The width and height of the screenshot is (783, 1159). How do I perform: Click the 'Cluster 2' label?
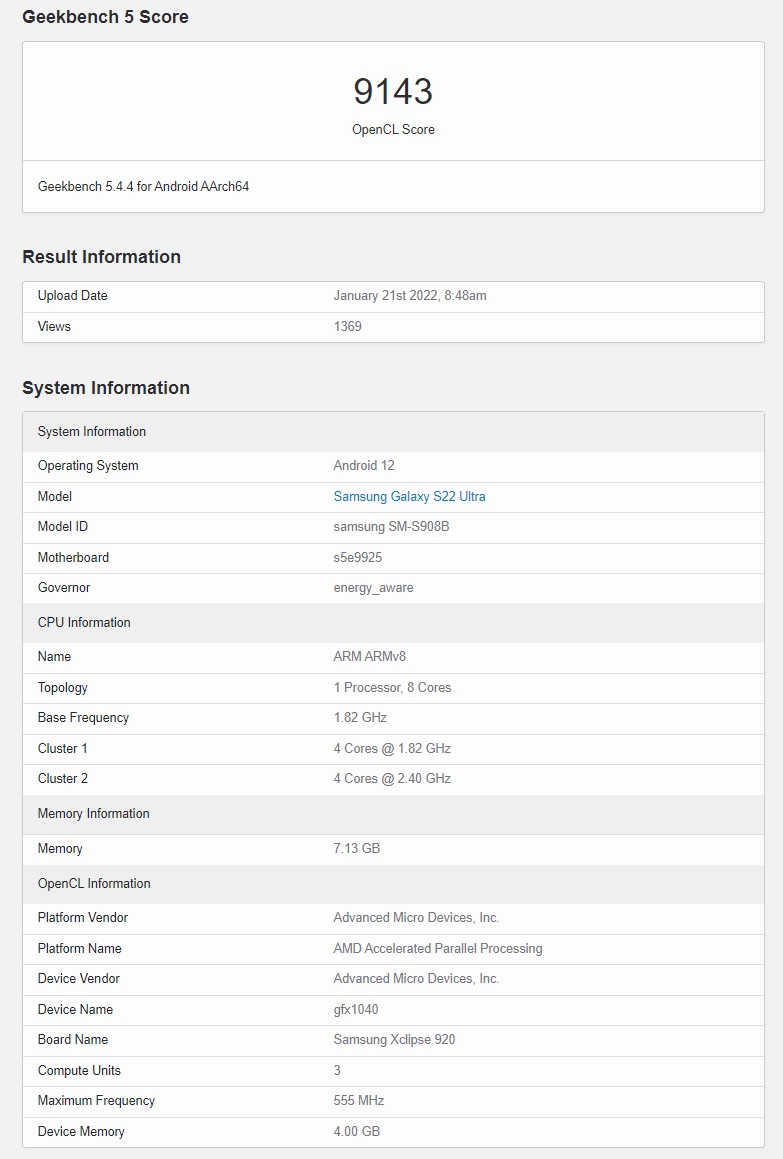(x=63, y=778)
